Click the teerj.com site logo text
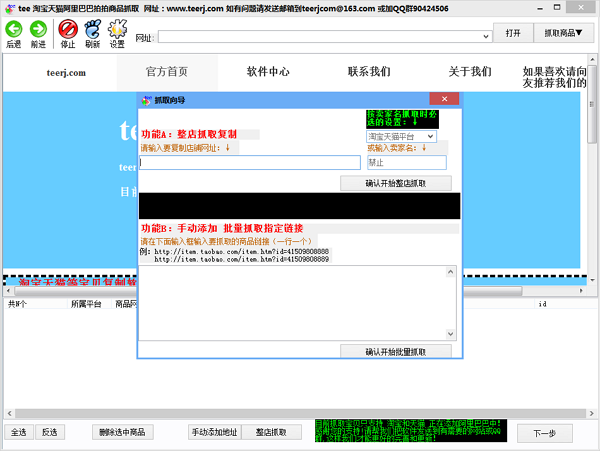Viewport: 600px width, 451px height. click(66, 73)
